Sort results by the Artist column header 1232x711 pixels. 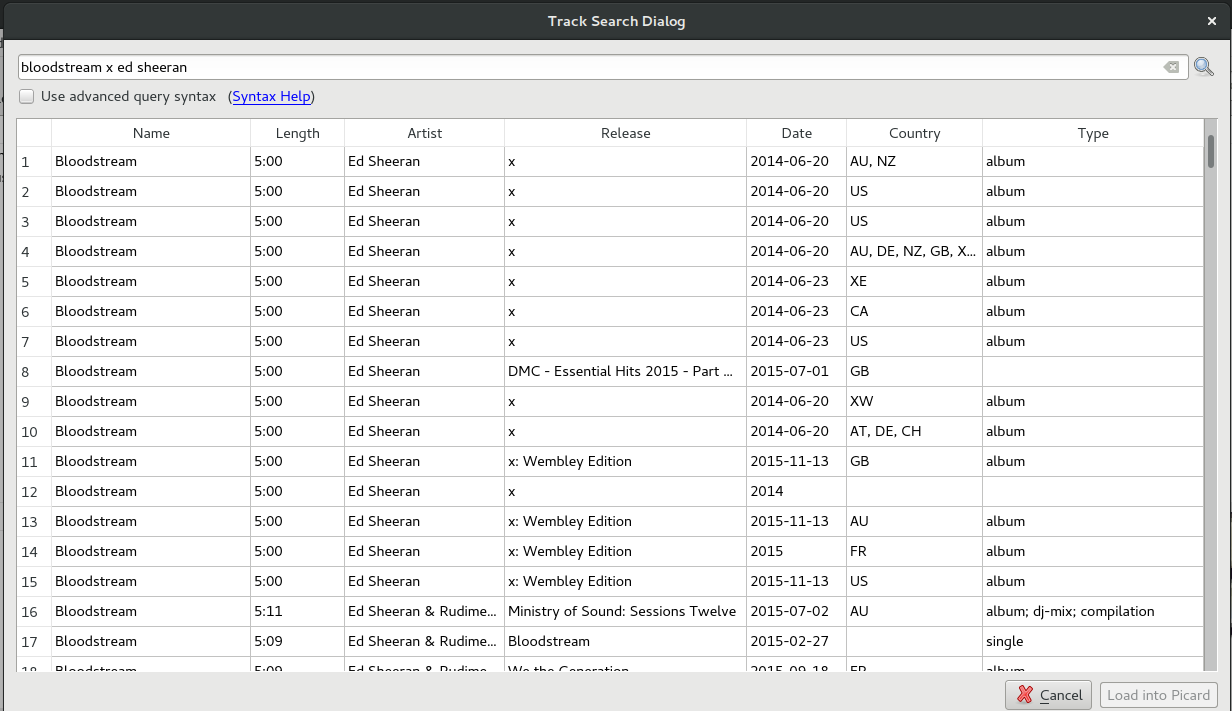point(425,133)
